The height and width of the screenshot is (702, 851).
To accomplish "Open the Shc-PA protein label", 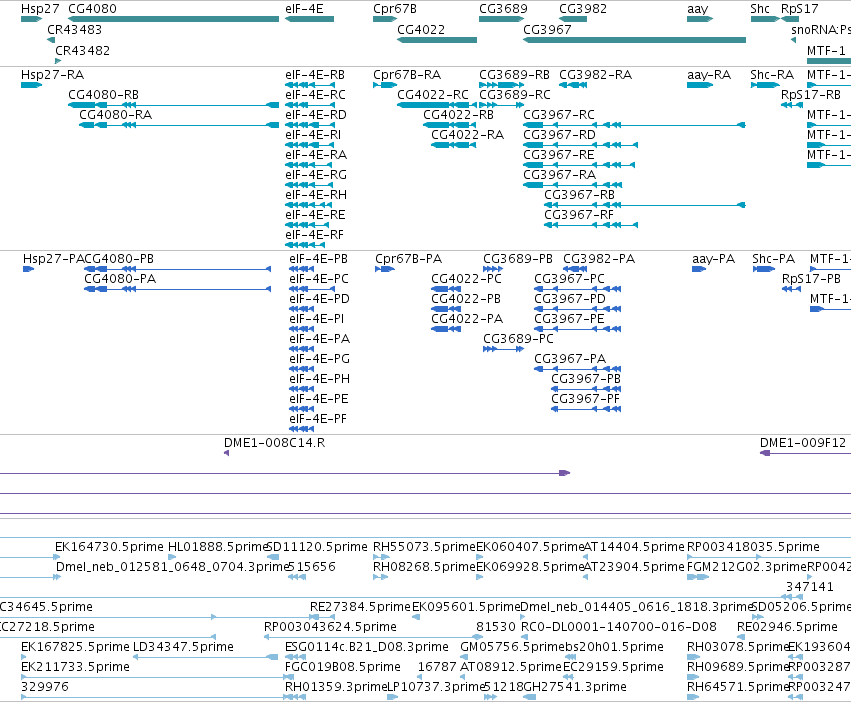I will click(773, 258).
